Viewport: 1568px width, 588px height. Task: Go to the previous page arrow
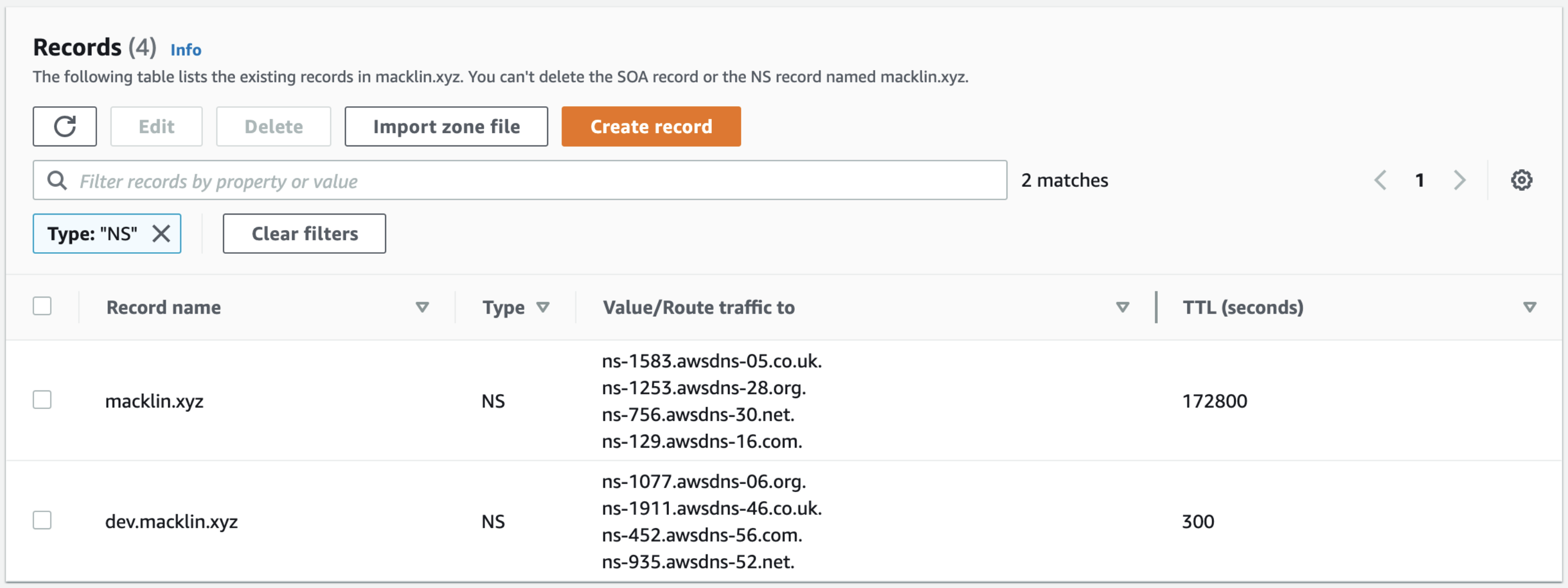tap(1380, 180)
